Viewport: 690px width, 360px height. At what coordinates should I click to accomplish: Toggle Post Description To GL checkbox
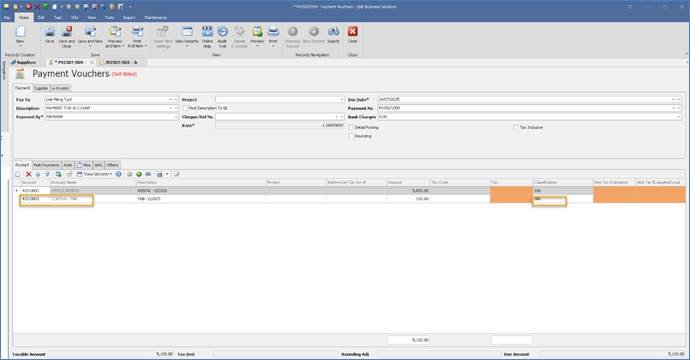pos(185,108)
